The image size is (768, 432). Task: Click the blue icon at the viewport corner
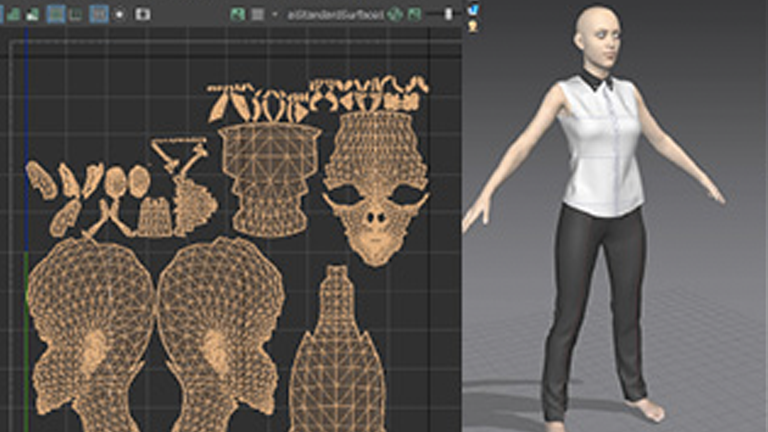coord(472,9)
